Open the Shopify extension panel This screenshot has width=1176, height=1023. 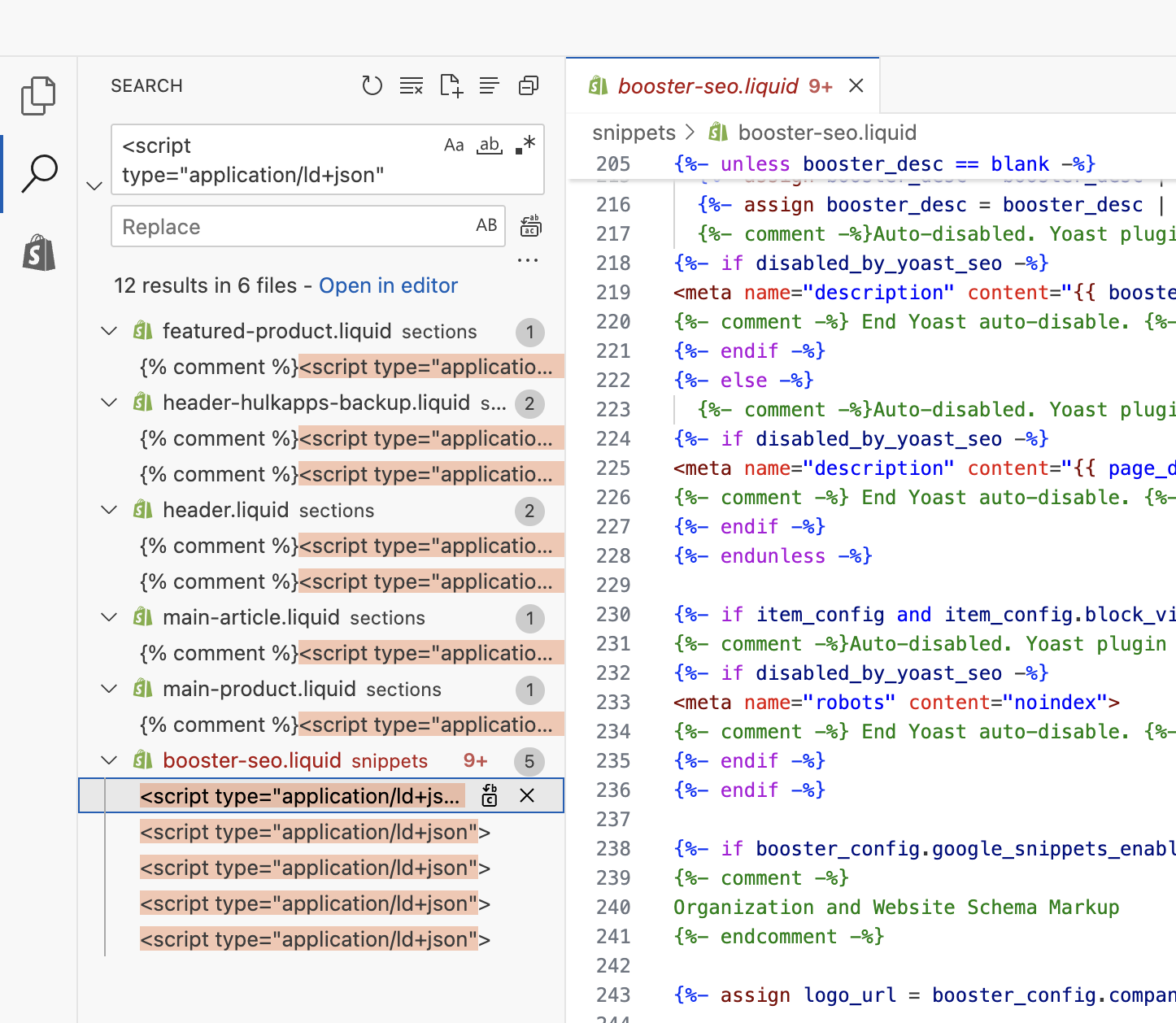coord(38,253)
